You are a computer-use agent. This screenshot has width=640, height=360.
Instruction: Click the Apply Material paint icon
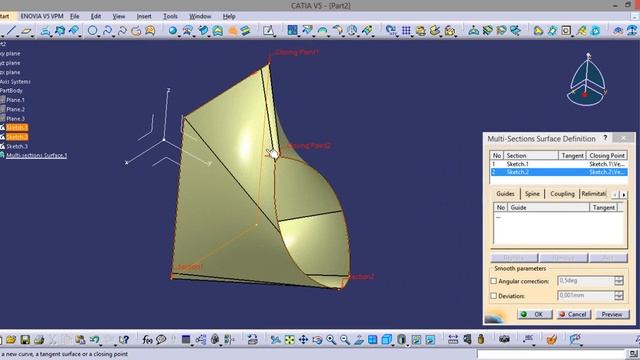click(x=551, y=339)
